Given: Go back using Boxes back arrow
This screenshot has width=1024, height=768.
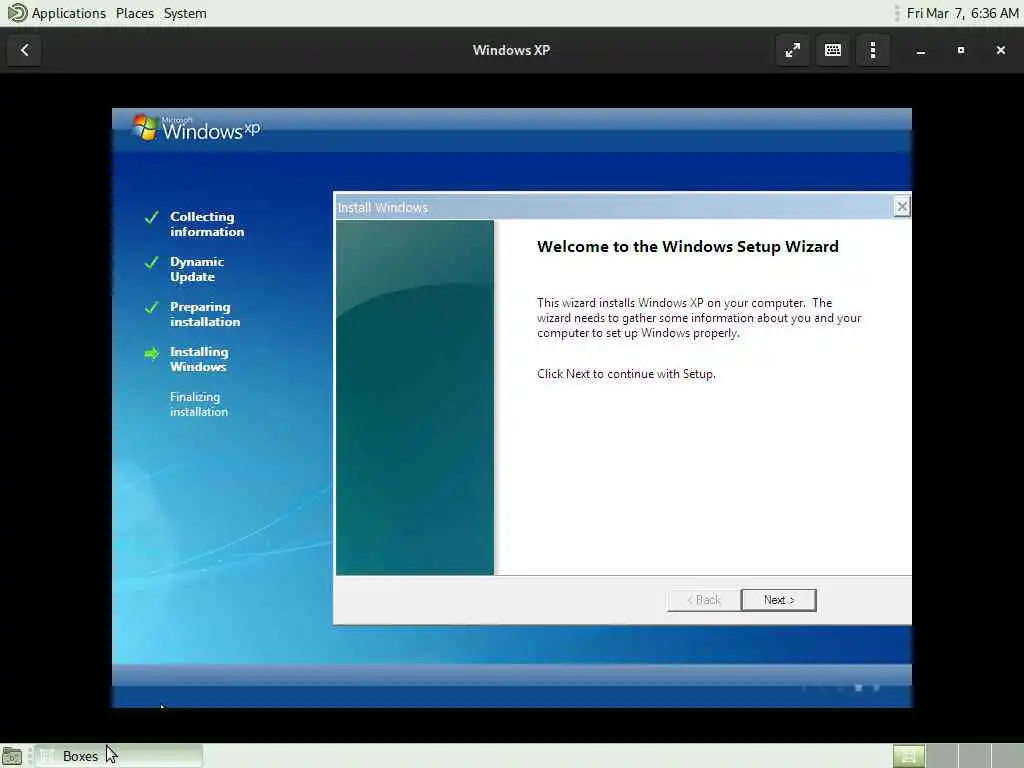Looking at the screenshot, I should [x=24, y=50].
